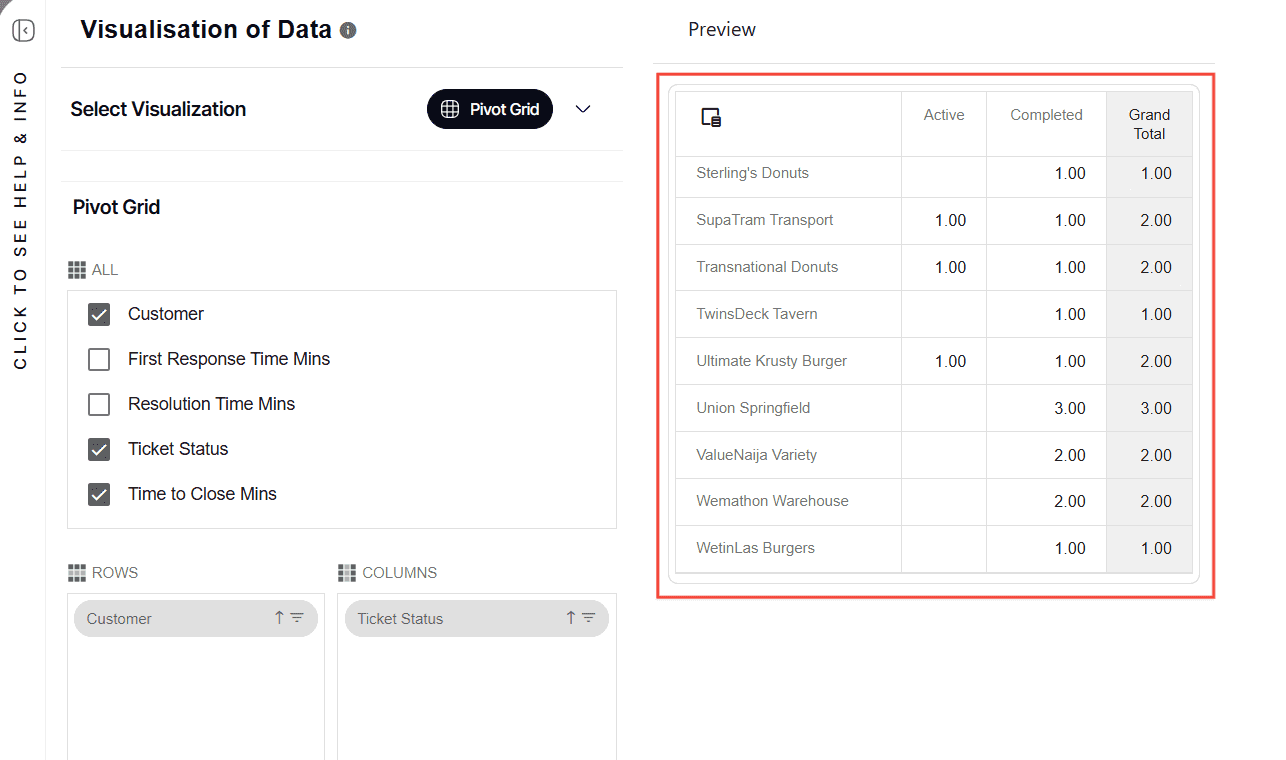Select the WetinLas Burgers row label
The height and width of the screenshot is (760, 1286).
[x=755, y=548]
